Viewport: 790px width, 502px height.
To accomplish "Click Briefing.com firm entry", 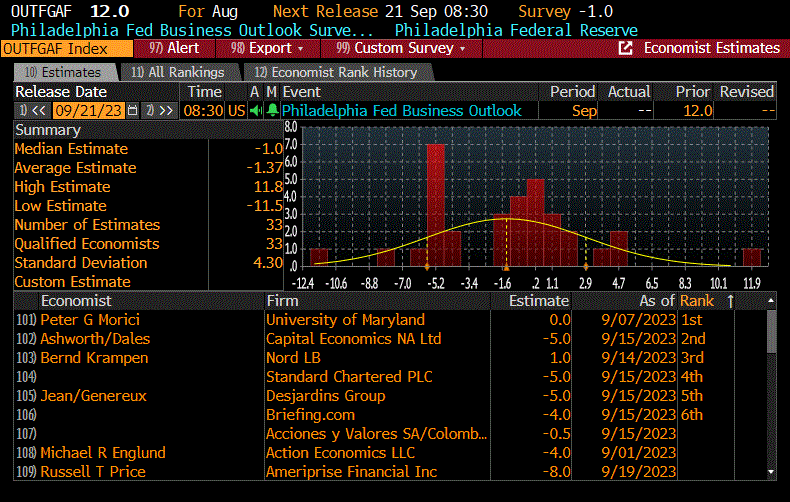I will (310, 415).
